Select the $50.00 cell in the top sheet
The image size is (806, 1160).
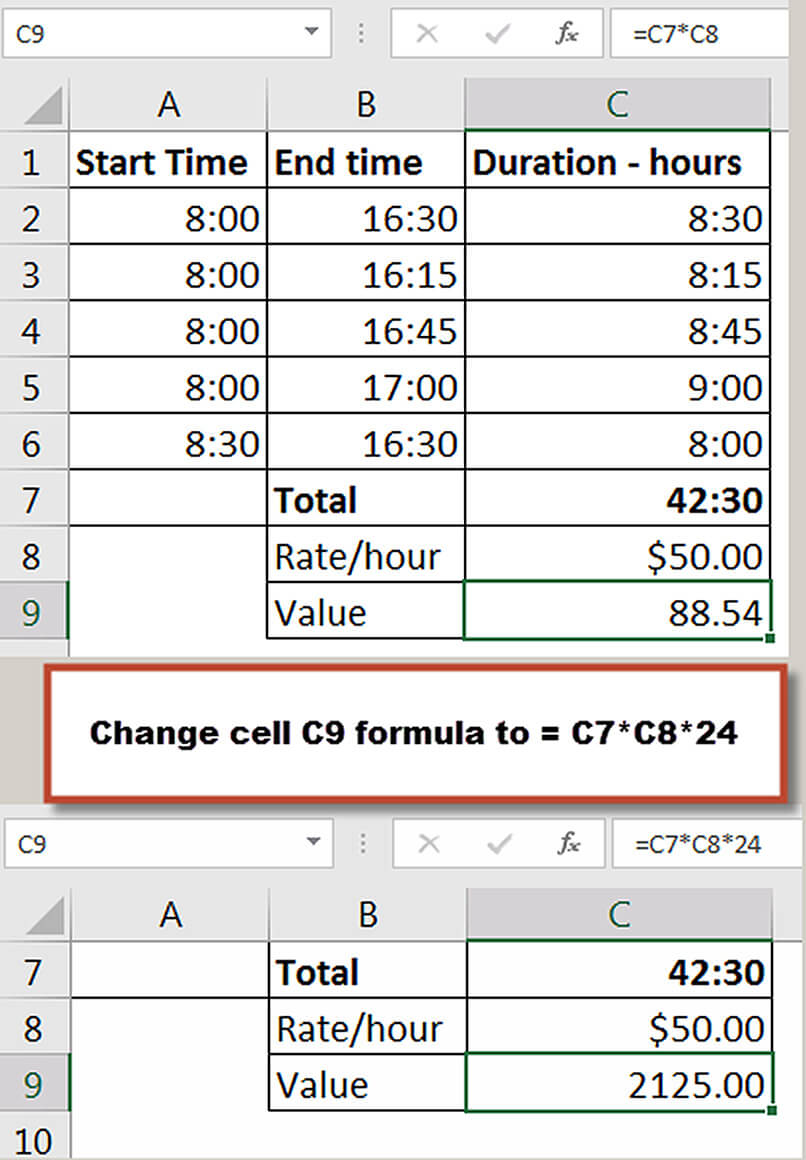617,555
